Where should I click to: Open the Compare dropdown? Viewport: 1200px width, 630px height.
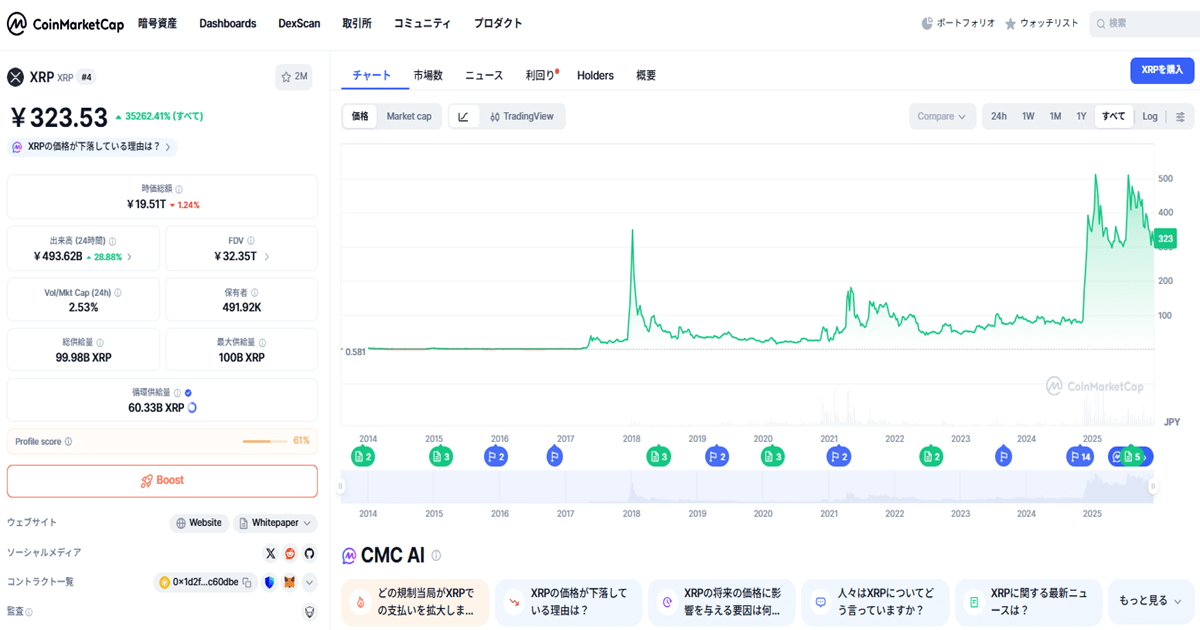pos(941,117)
